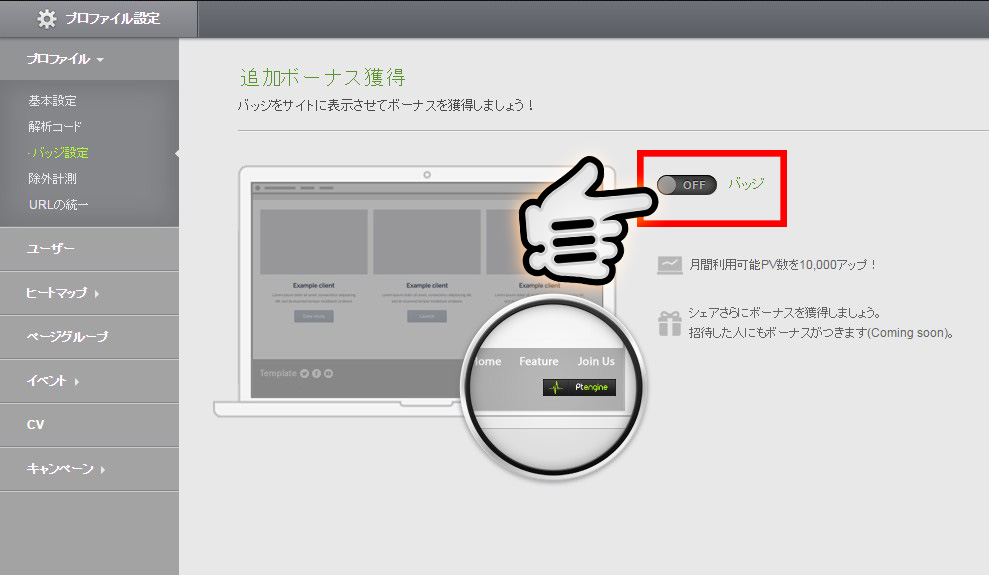Open the ユーザー section

(90, 249)
